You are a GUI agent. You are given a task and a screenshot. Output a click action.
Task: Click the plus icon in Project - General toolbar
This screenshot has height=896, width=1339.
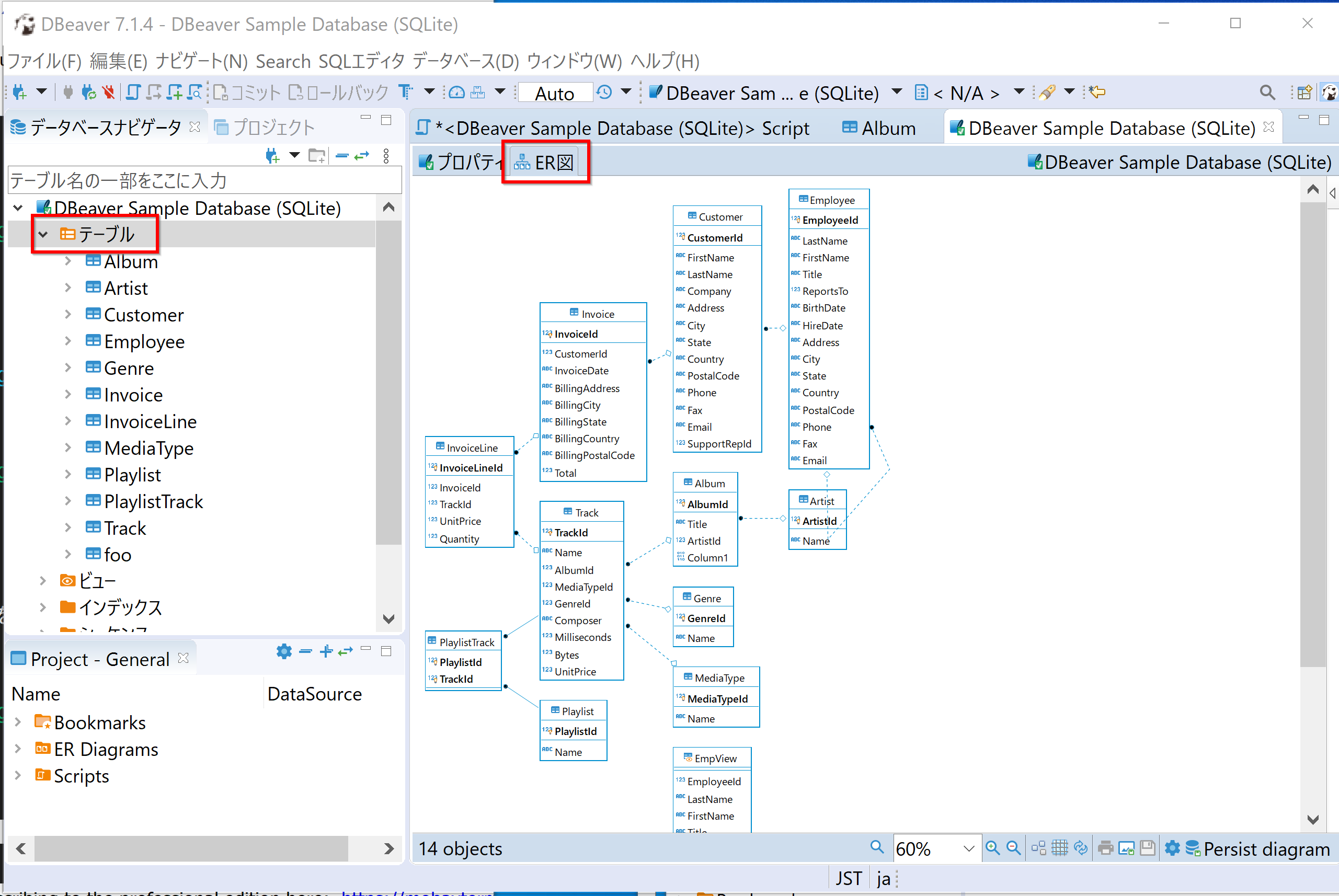pyautogui.click(x=326, y=651)
